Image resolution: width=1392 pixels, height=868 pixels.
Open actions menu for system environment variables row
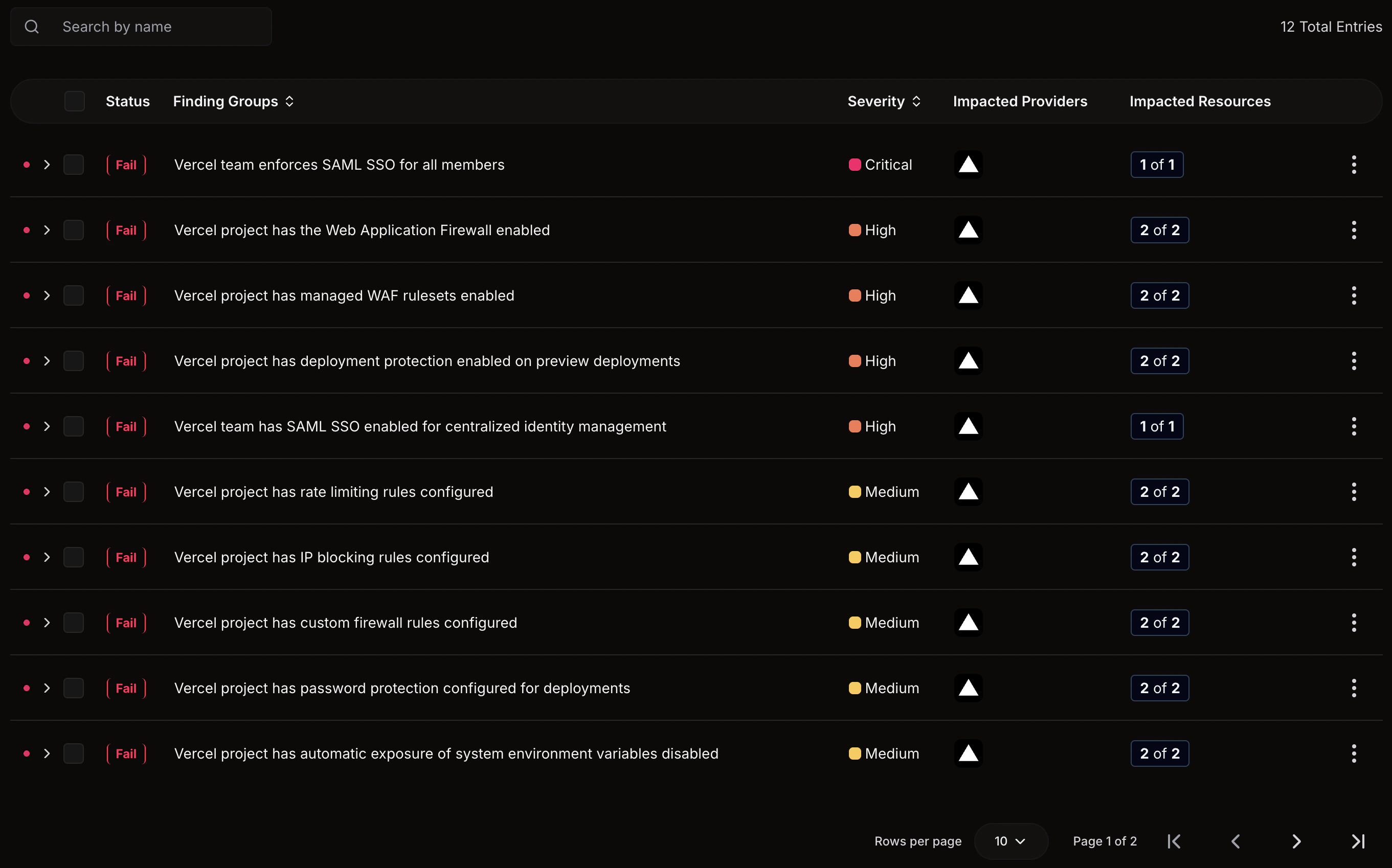[x=1354, y=754]
